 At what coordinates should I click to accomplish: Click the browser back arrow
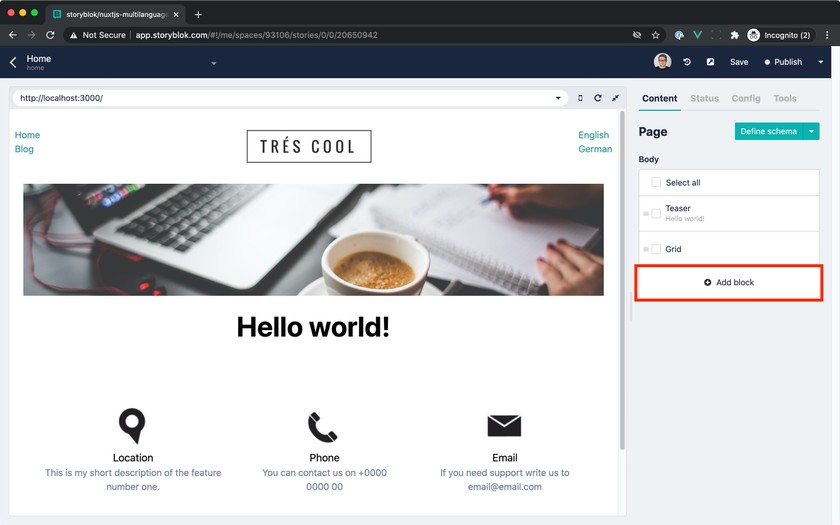13,35
